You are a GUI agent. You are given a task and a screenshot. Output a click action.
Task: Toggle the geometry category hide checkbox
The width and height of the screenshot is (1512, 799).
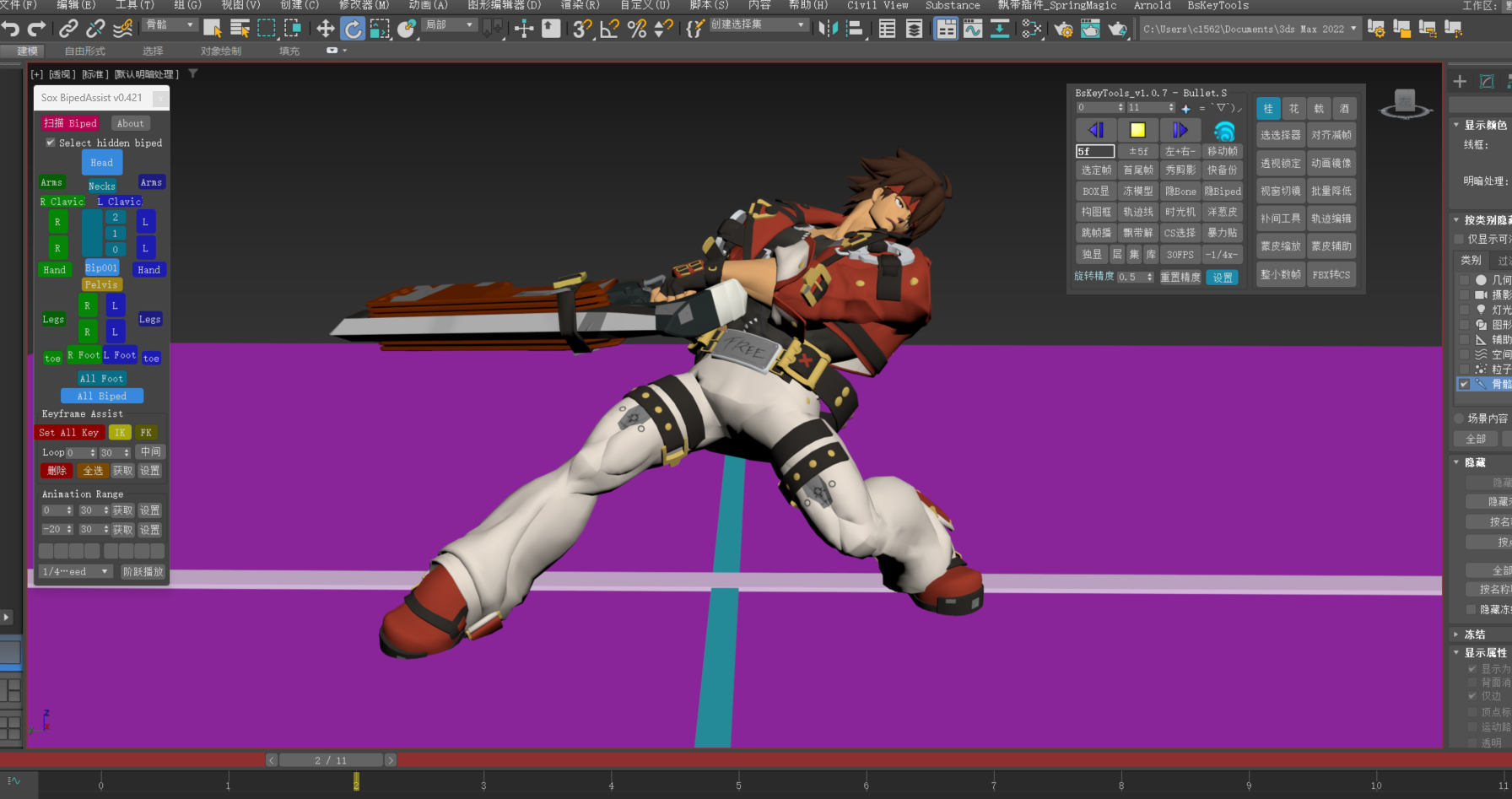tap(1464, 280)
